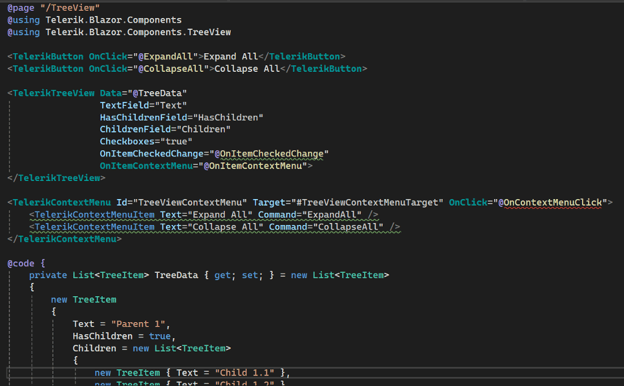Click the OnItemContextMenu attribute name
The width and height of the screenshot is (624, 386).
(146, 166)
